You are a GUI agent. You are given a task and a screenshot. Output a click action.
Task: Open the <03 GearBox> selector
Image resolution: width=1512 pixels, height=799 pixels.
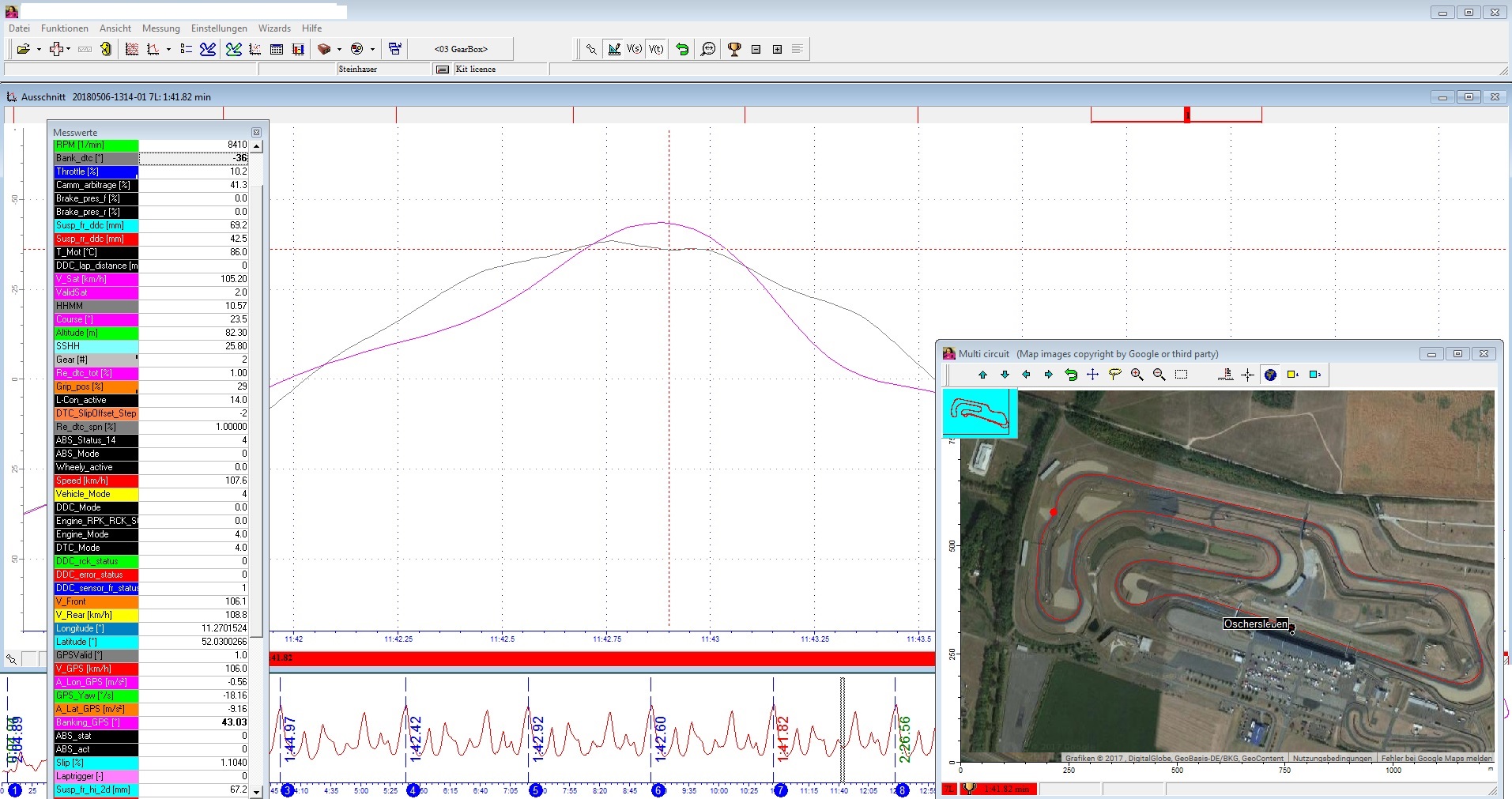(x=461, y=49)
